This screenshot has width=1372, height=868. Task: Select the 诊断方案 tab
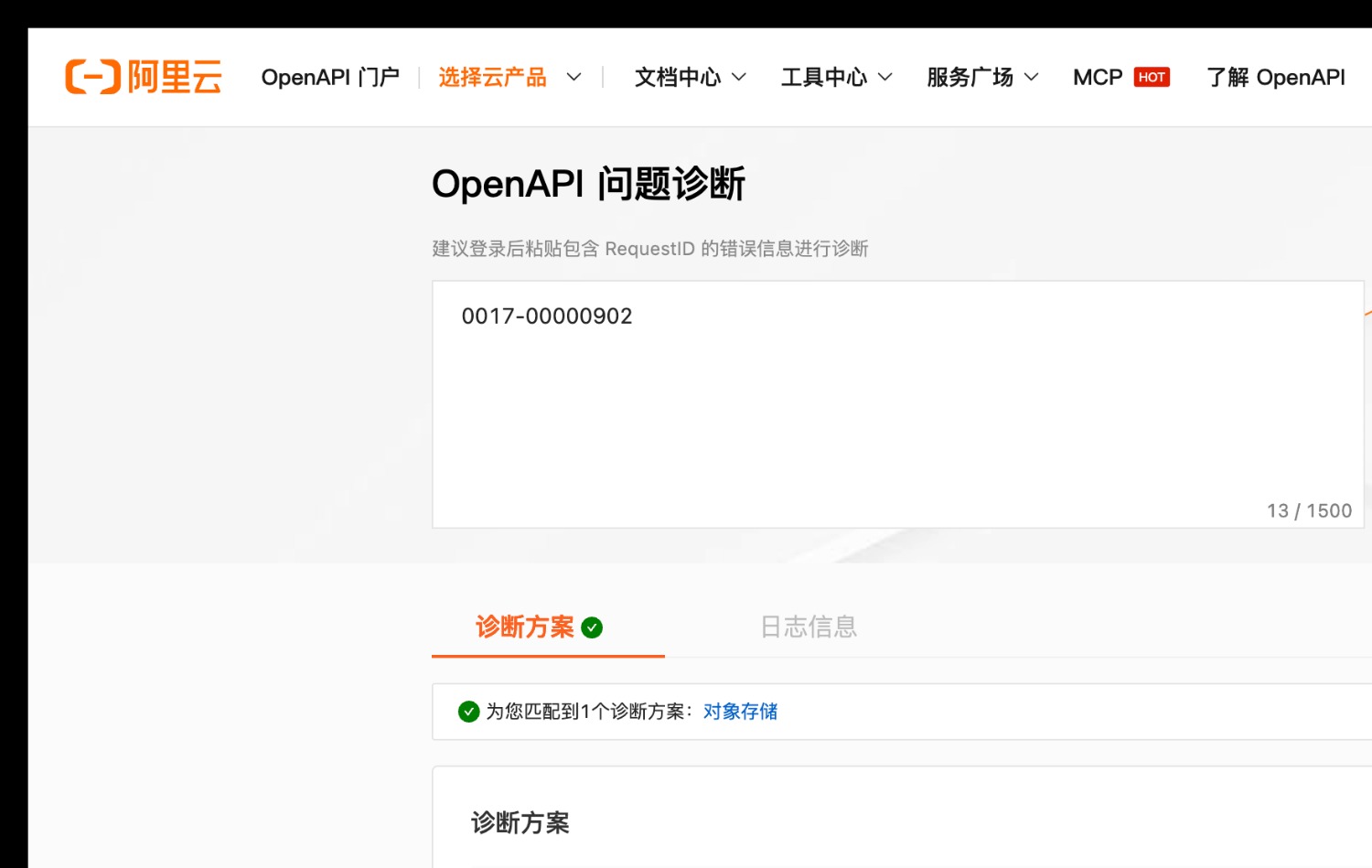[x=524, y=627]
